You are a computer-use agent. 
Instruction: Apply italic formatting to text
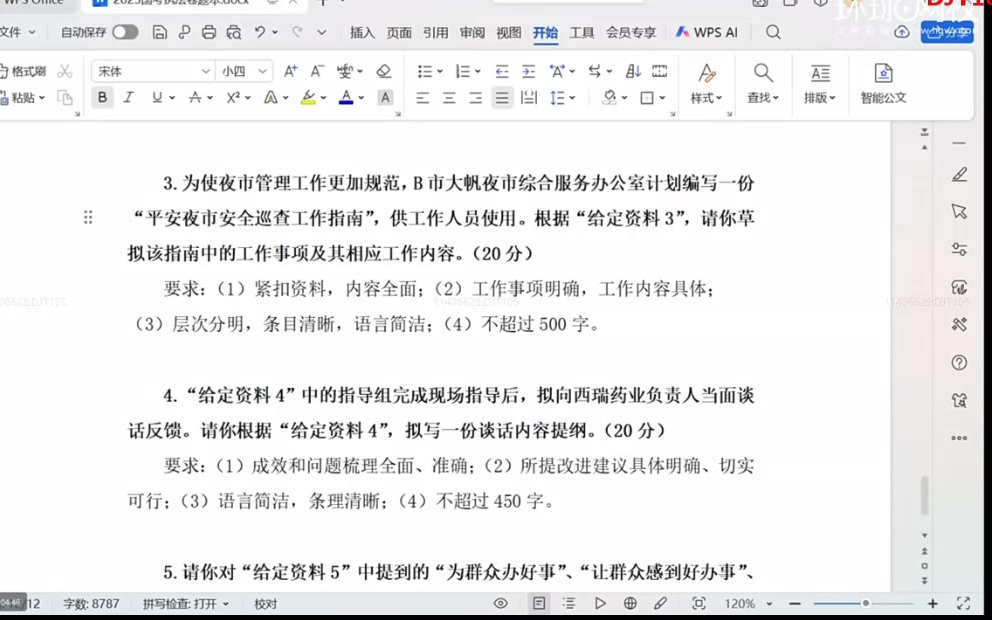pos(128,98)
